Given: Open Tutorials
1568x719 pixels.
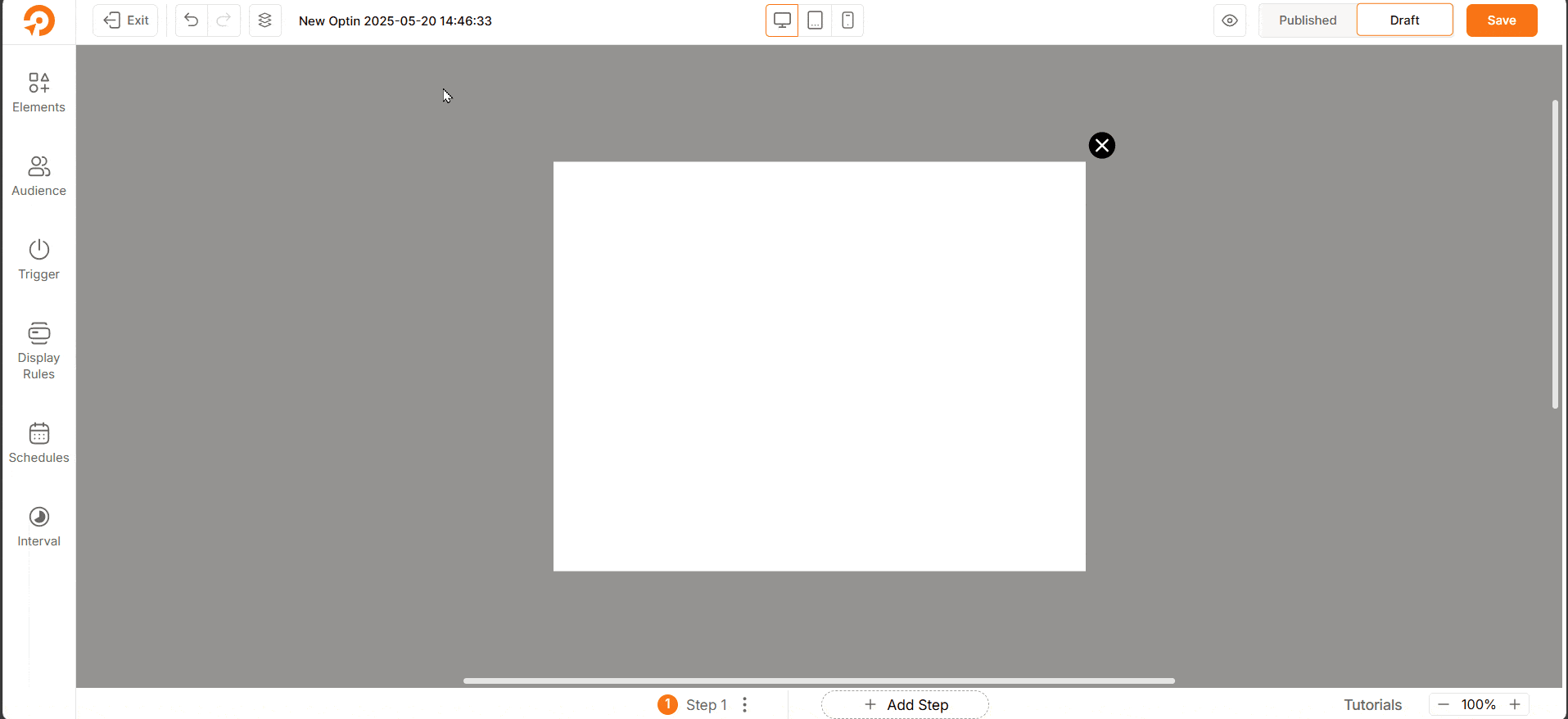Looking at the screenshot, I should pyautogui.click(x=1372, y=704).
